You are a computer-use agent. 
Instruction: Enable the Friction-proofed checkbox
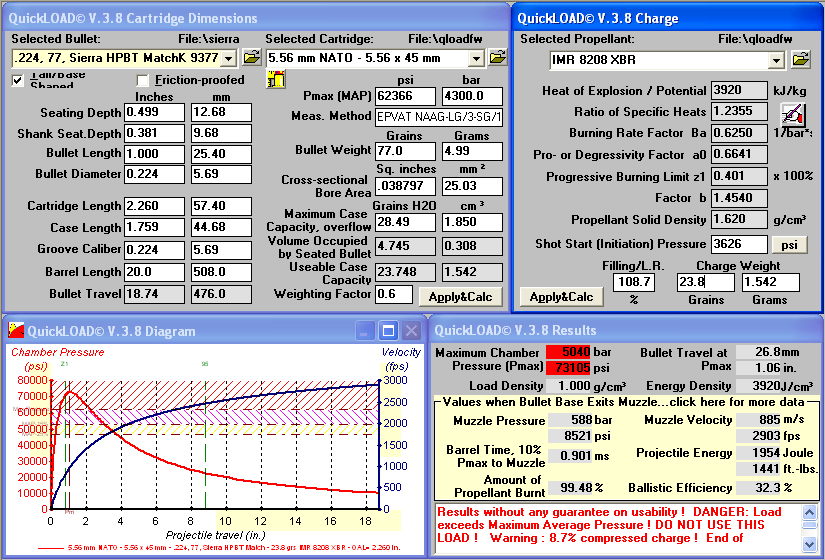(x=143, y=80)
